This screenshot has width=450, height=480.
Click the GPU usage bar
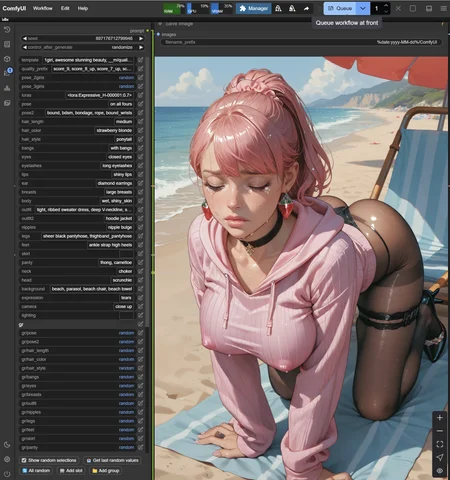point(198,9)
